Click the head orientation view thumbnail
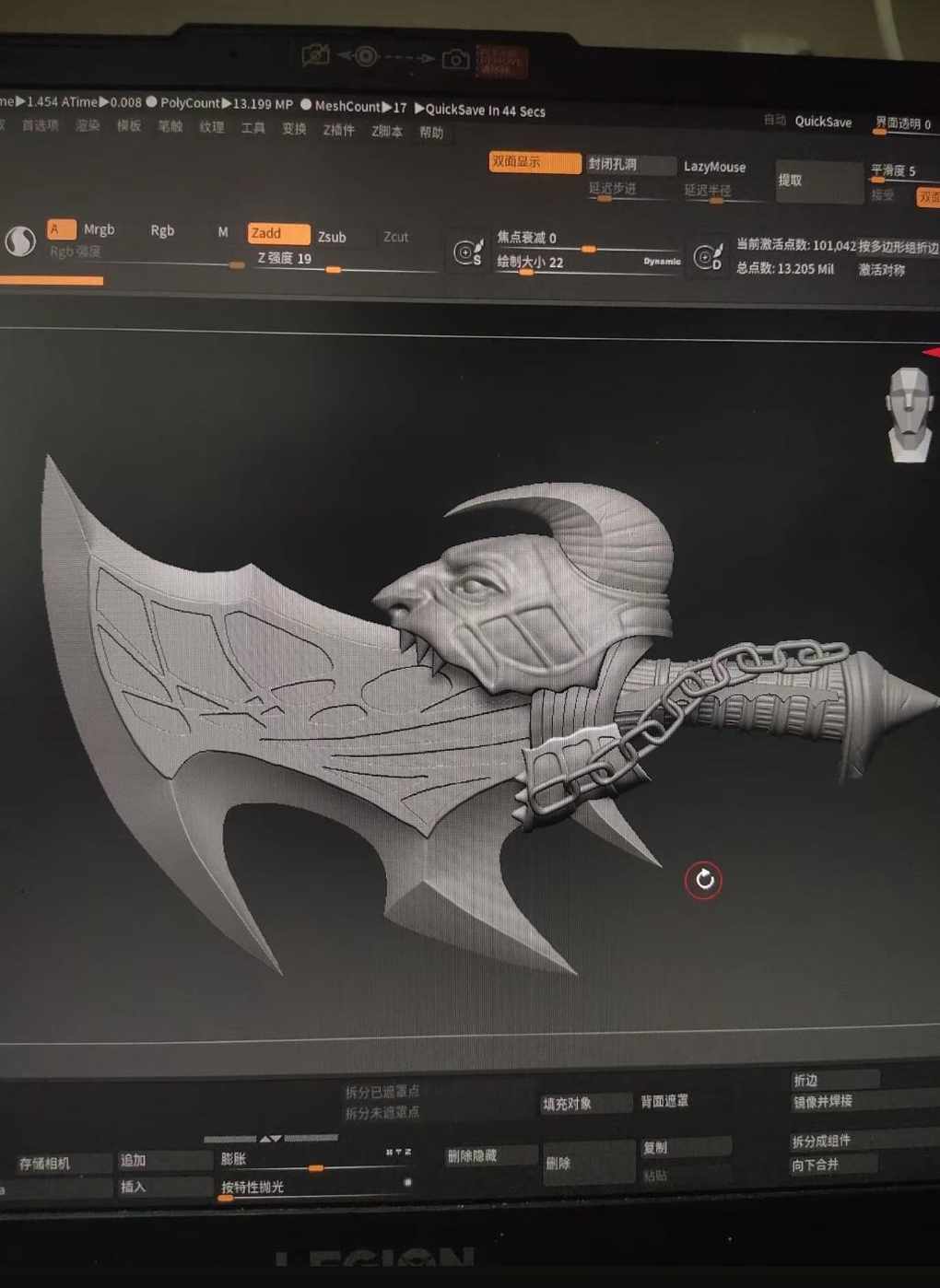Viewport: 940px width, 1288px height. tap(911, 414)
